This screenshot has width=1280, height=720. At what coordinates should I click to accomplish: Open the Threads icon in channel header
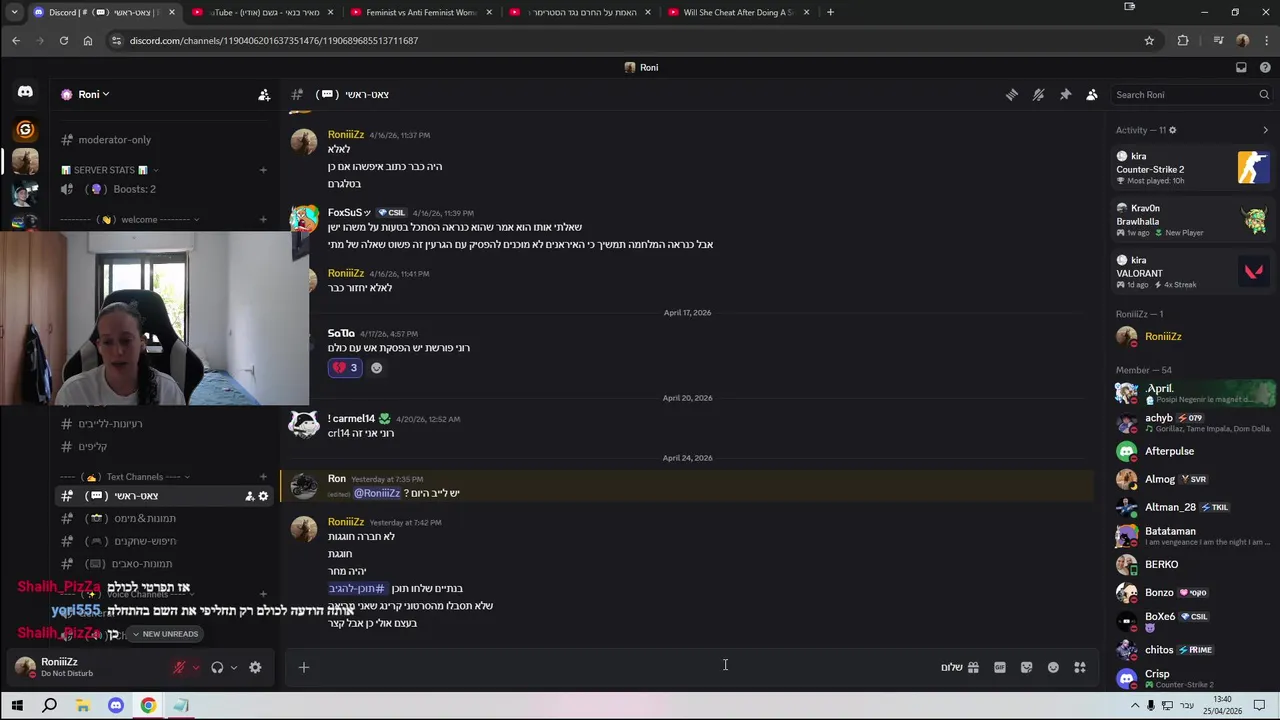(x=1012, y=94)
